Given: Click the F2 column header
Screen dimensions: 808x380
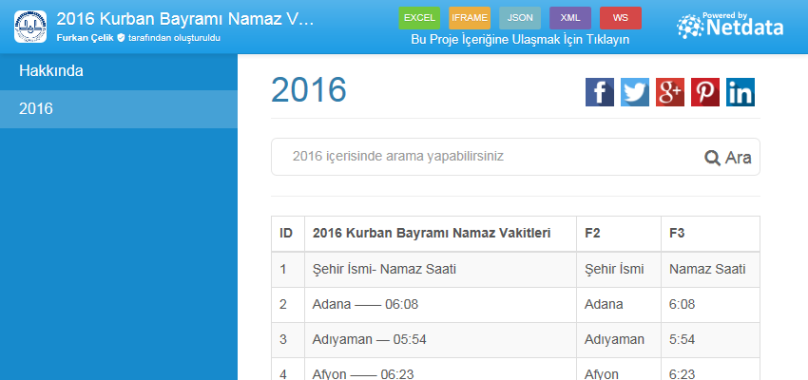Looking at the screenshot, I should coord(619,234).
